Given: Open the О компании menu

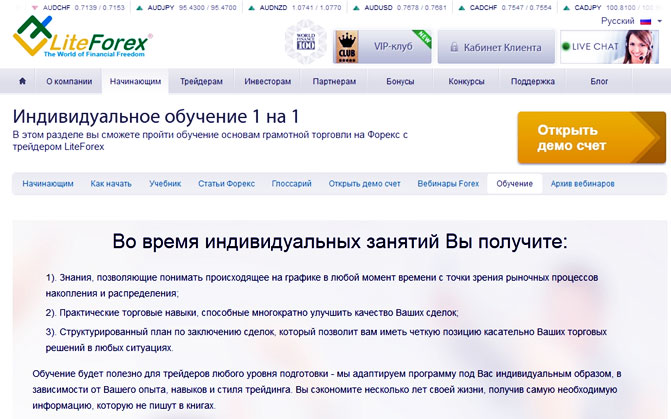Looking at the screenshot, I should point(69,81).
